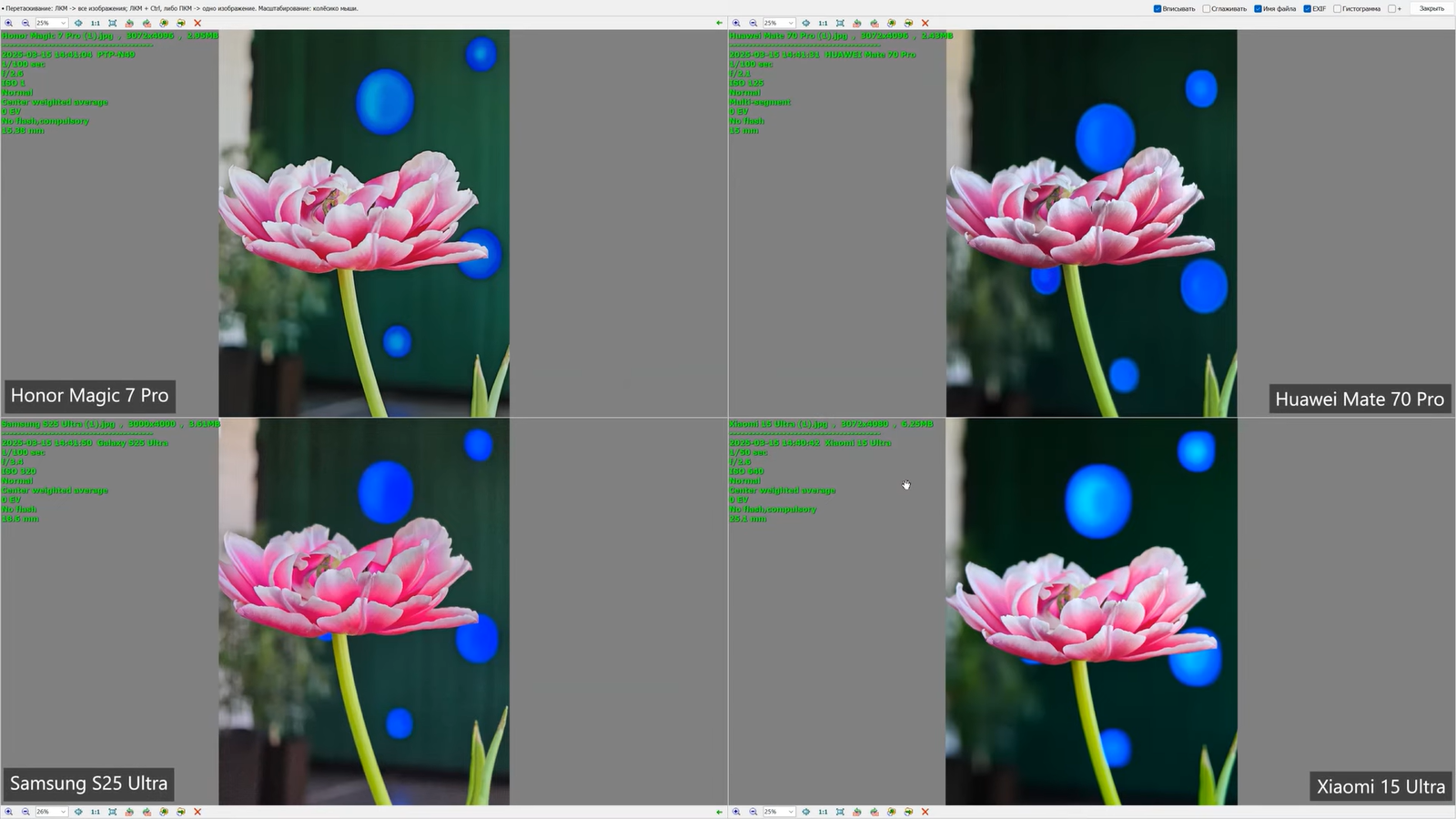Zoom in on the Samsung S25 Ultra image
Image resolution: width=1456 pixels, height=819 pixels.
point(9,812)
